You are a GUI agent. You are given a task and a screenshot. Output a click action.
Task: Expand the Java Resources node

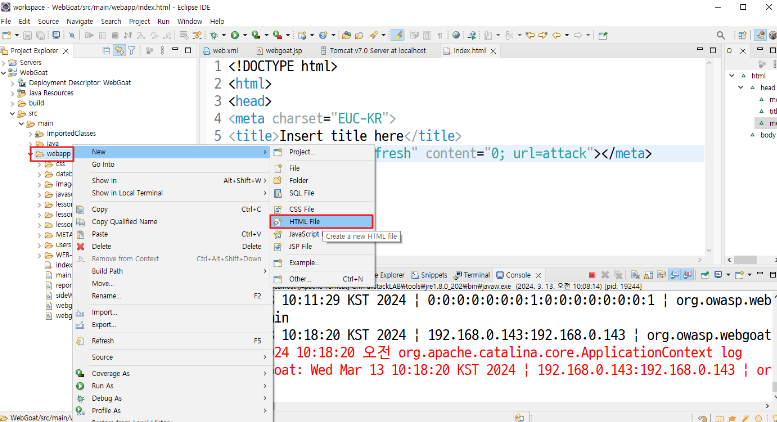(13, 93)
